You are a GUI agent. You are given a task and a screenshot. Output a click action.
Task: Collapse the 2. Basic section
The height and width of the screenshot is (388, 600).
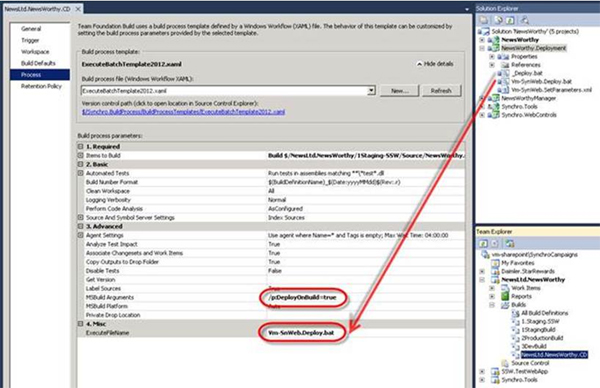pyautogui.click(x=80, y=164)
